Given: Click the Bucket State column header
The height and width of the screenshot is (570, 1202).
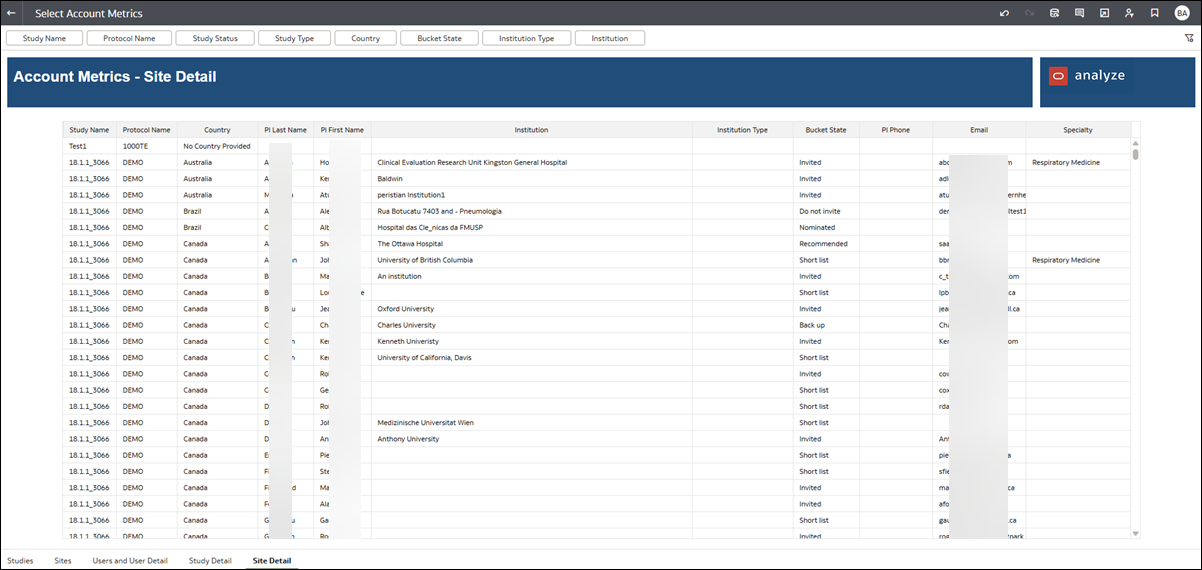Looking at the screenshot, I should click(826, 130).
